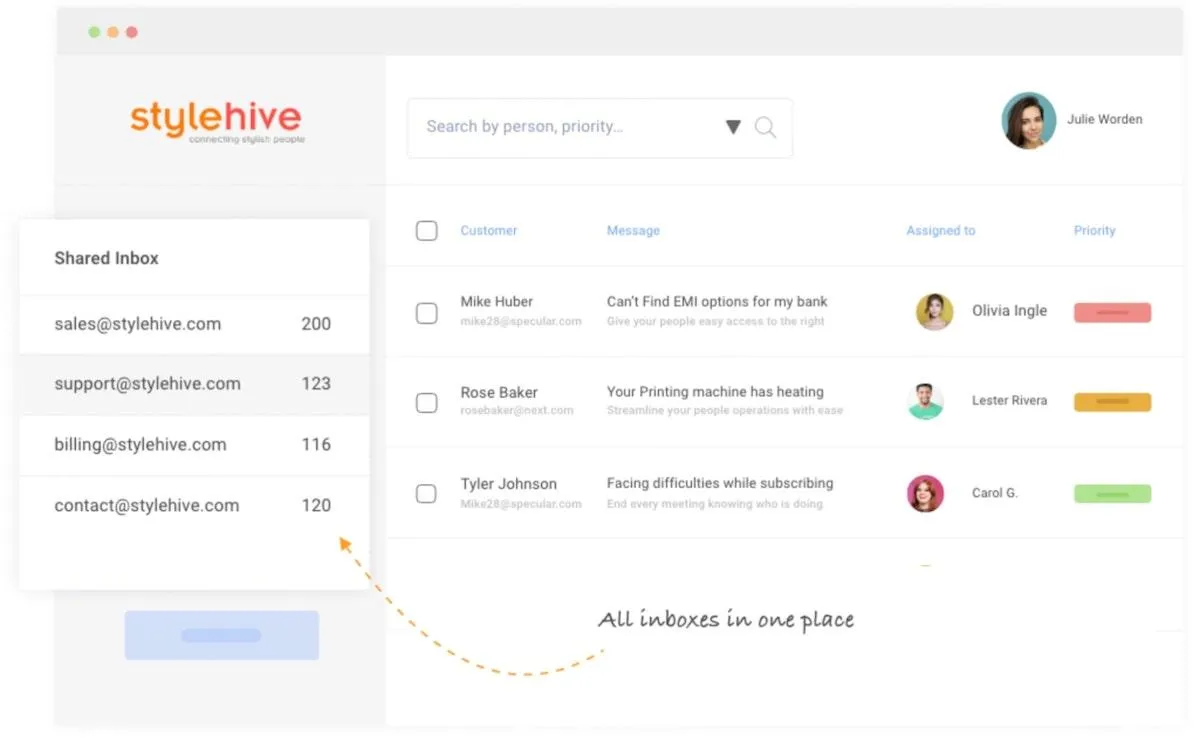Click the green priority tag for Tyler Johnson
Viewport: 1200px width, 749px height.
click(1112, 493)
